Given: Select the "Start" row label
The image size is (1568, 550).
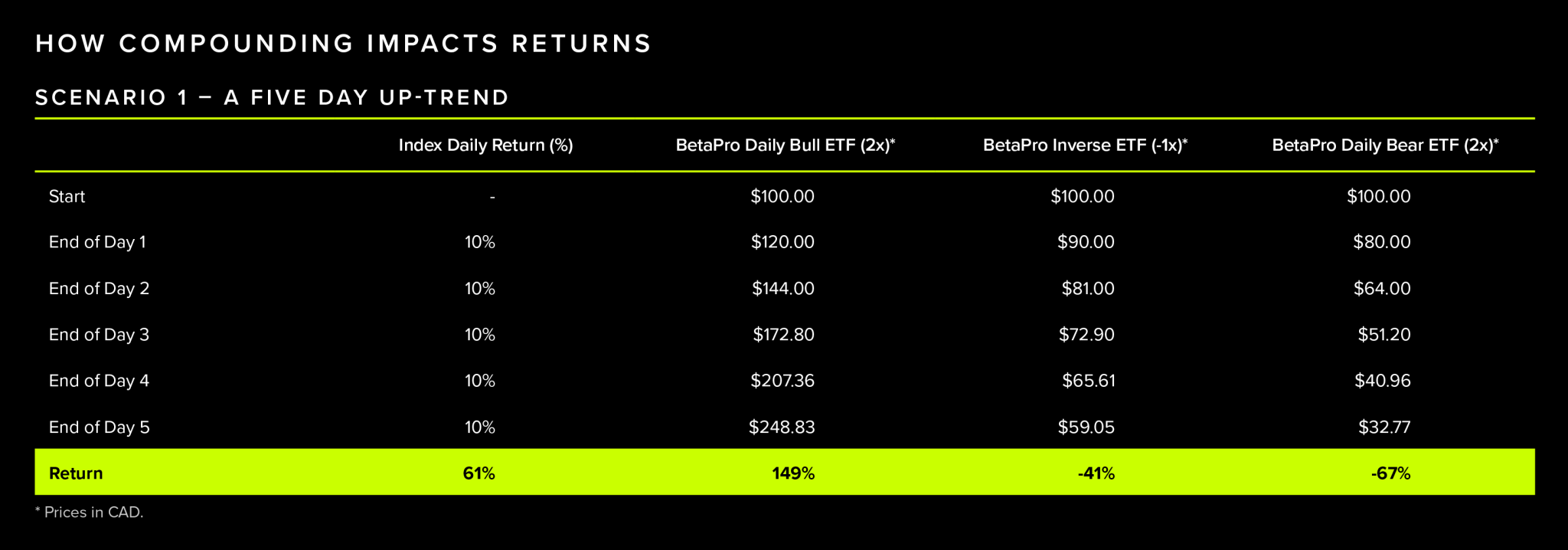Looking at the screenshot, I should pyautogui.click(x=67, y=197).
